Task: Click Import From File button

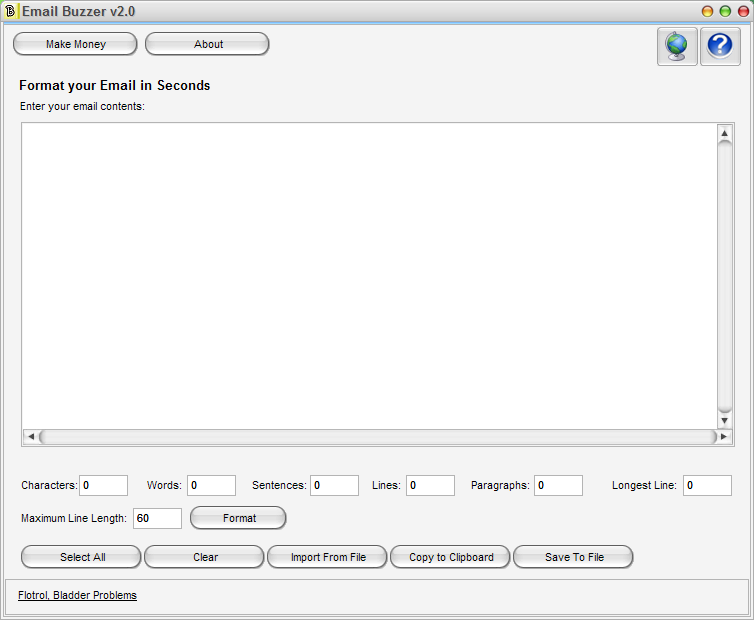Action: [327, 557]
